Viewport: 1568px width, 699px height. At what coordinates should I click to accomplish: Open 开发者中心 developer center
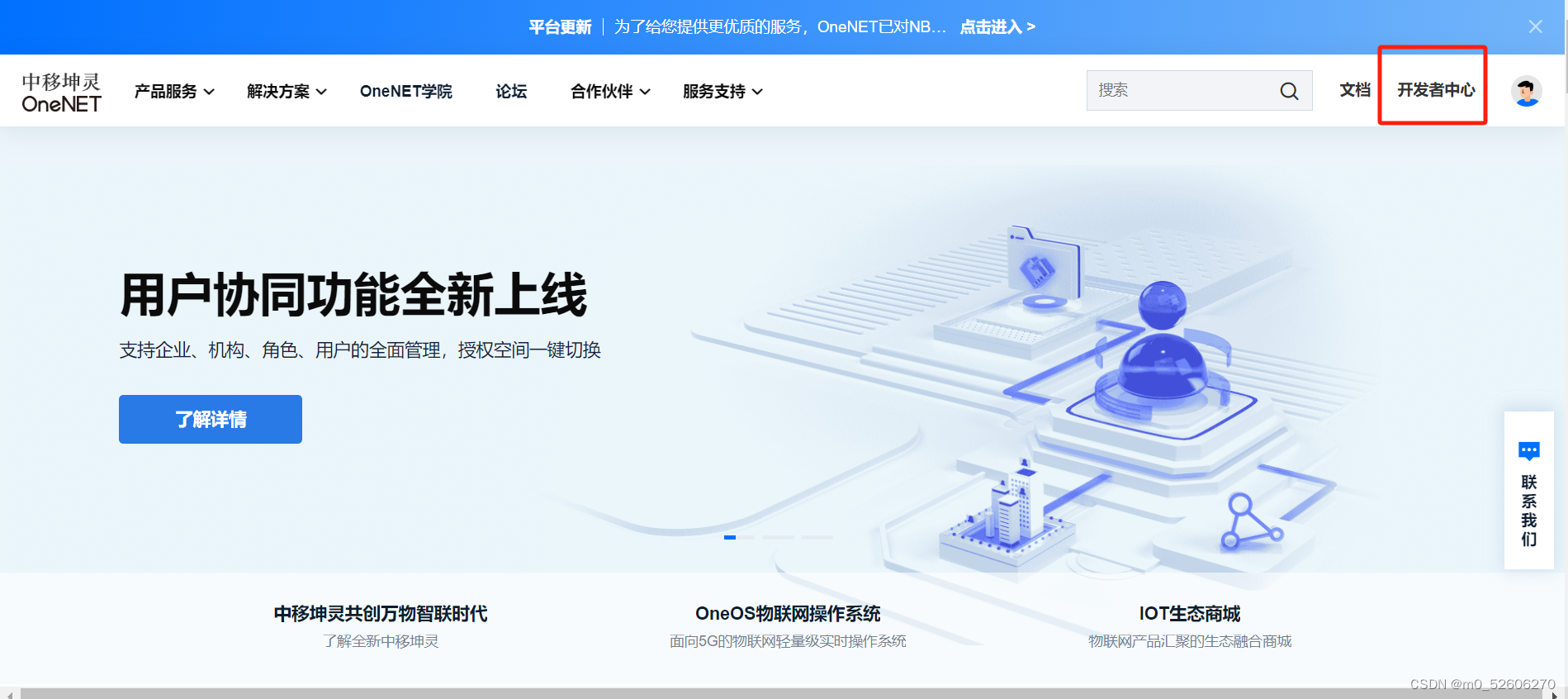[1435, 90]
